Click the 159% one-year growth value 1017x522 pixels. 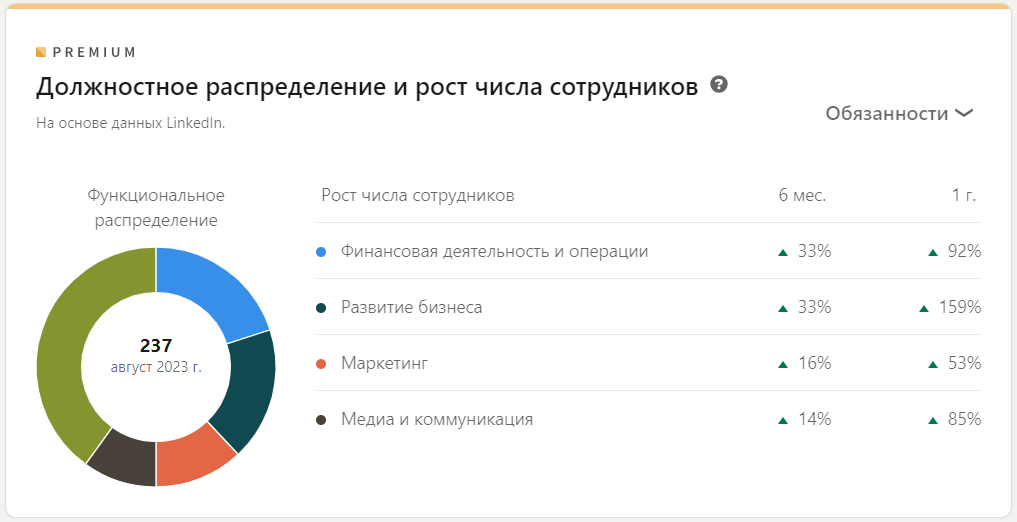tap(959, 308)
